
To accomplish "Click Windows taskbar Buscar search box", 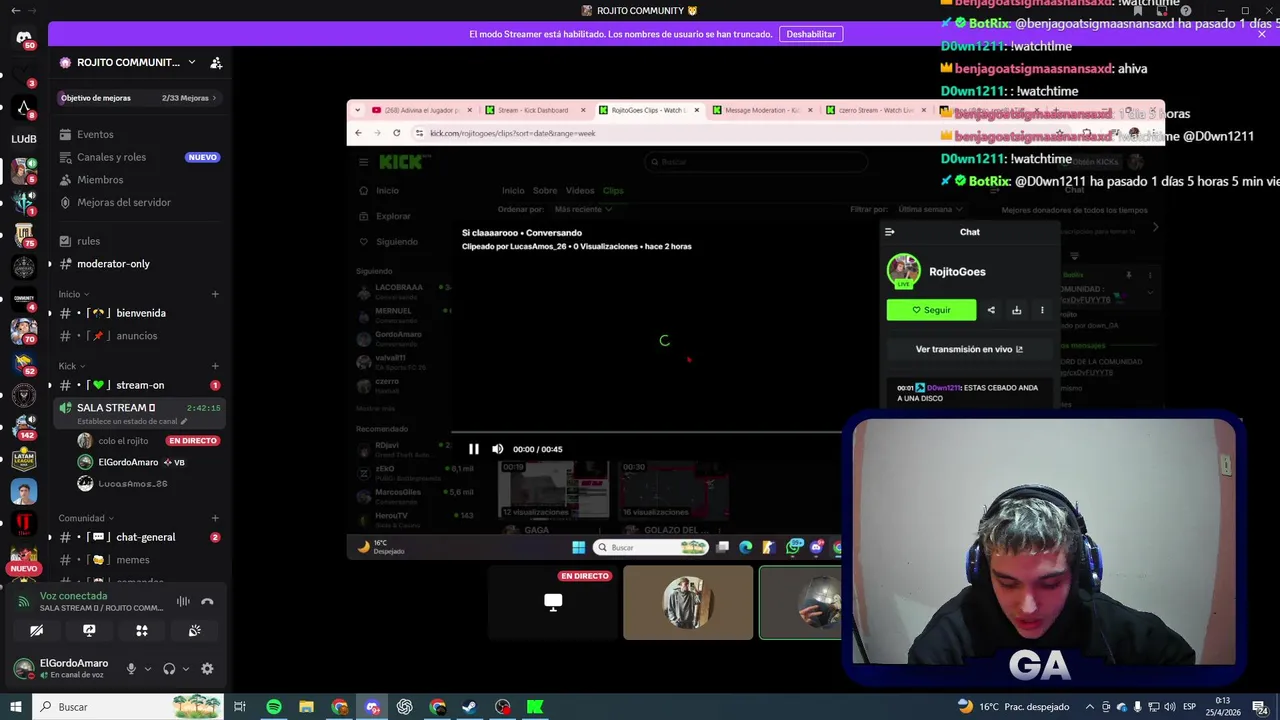I will coord(128,707).
